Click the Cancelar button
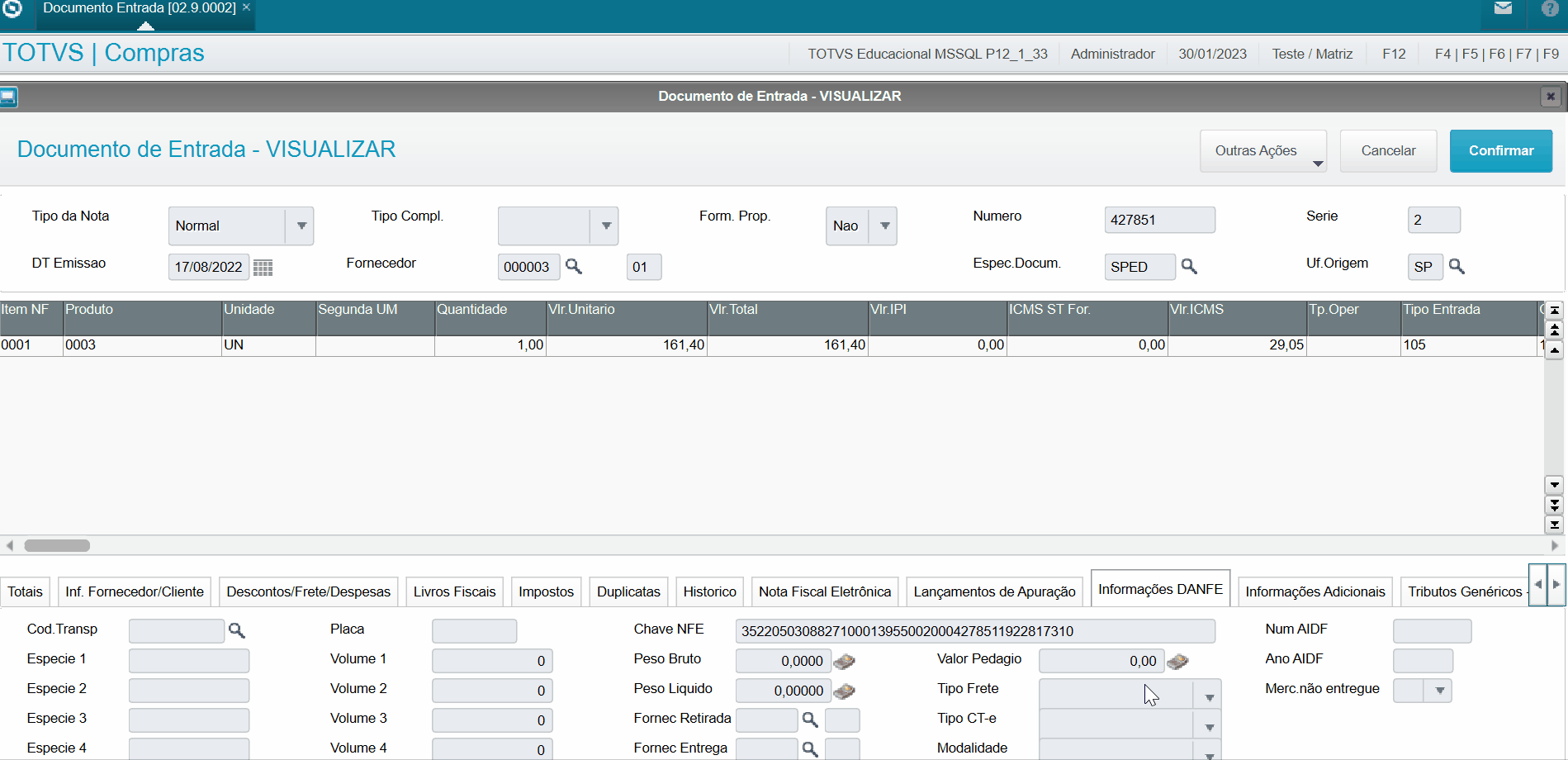The height and width of the screenshot is (760, 1568). point(1388,151)
